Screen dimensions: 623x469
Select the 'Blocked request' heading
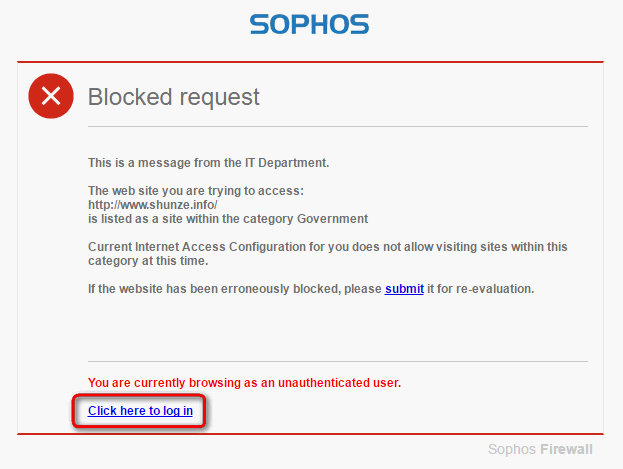coord(174,97)
